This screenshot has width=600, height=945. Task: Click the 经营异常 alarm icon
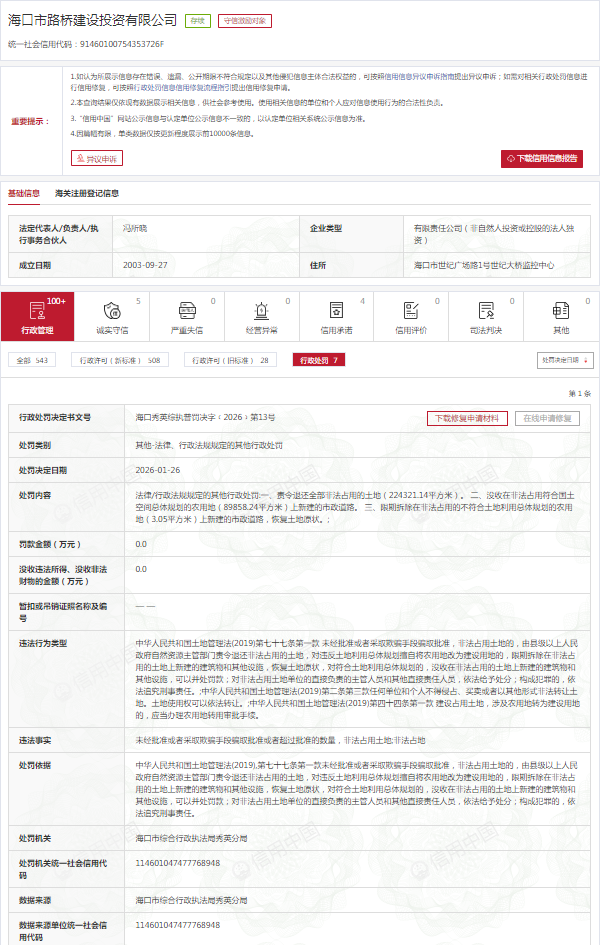click(x=262, y=310)
